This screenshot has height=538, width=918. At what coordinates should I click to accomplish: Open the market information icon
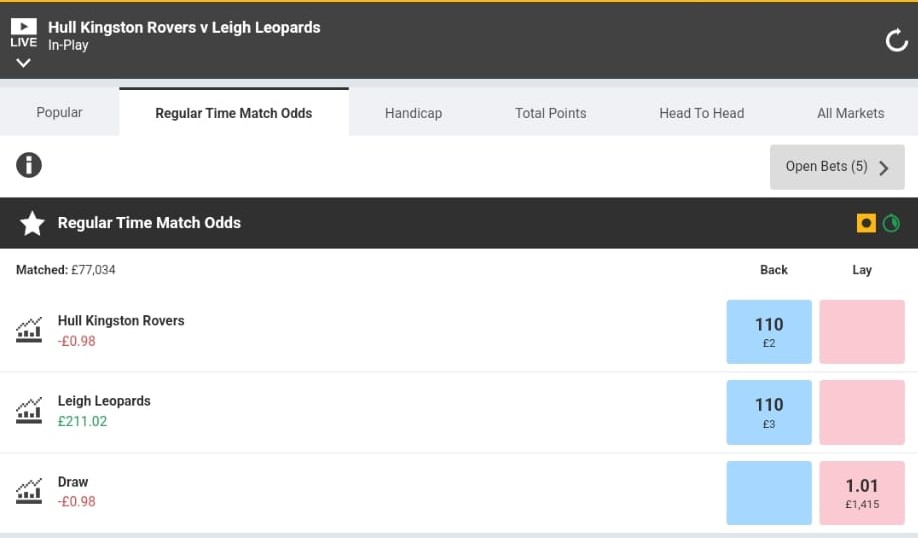pyautogui.click(x=29, y=165)
